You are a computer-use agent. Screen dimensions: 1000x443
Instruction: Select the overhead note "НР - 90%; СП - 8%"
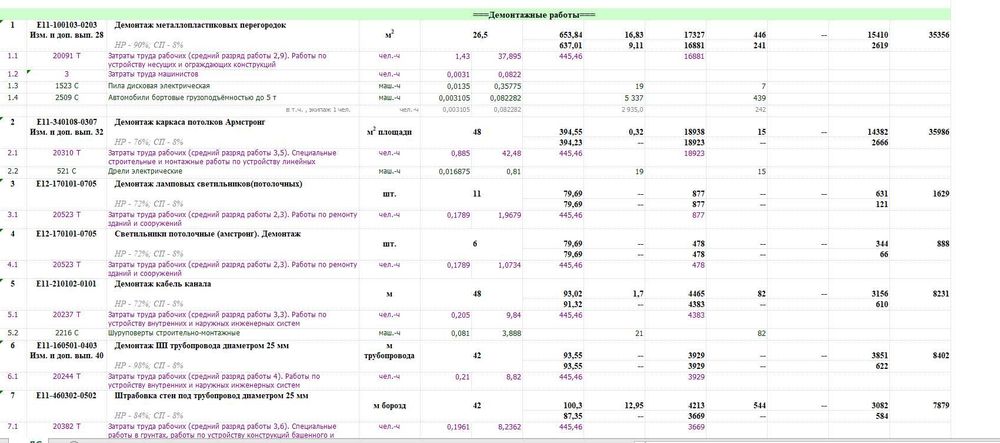pos(149,45)
